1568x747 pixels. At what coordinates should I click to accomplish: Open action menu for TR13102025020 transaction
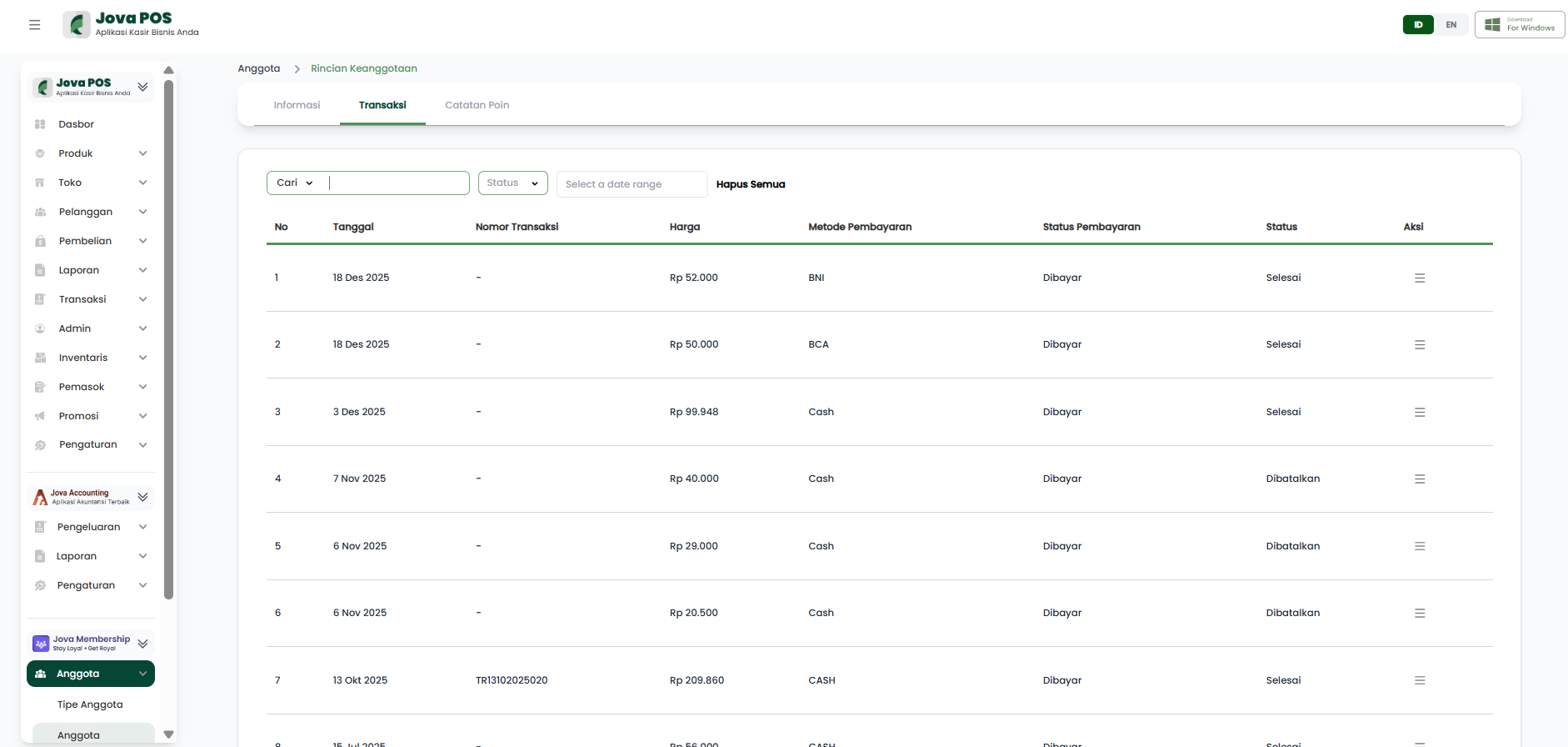click(1420, 680)
